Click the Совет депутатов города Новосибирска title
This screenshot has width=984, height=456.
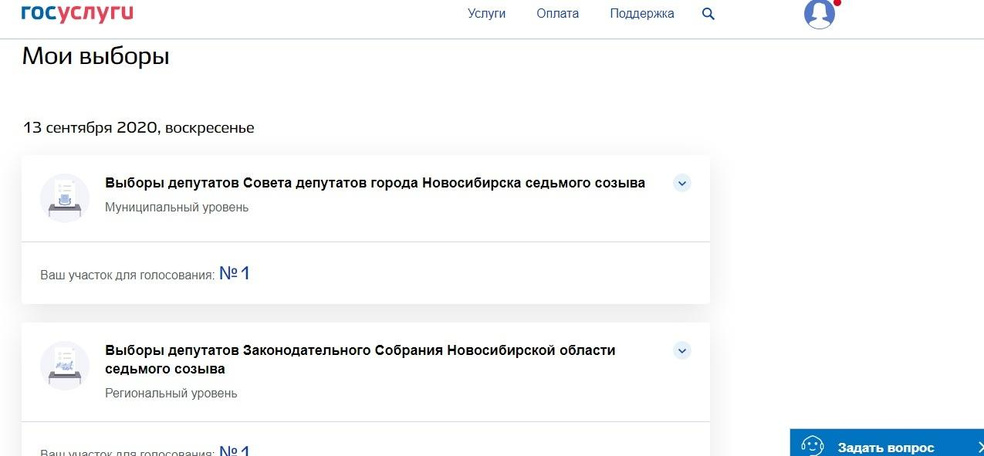[x=375, y=183]
